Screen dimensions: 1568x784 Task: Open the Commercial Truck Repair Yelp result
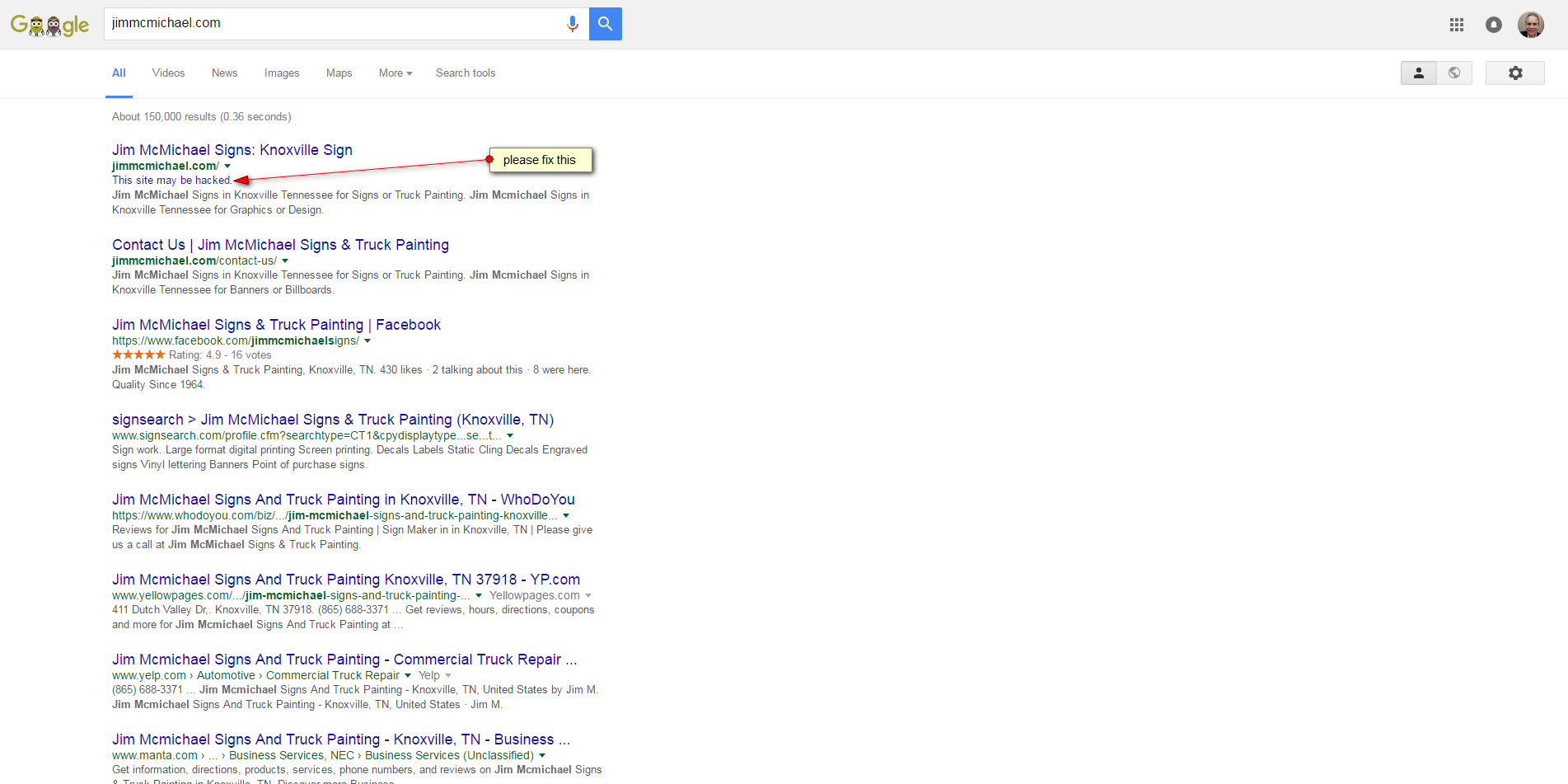[344, 660]
